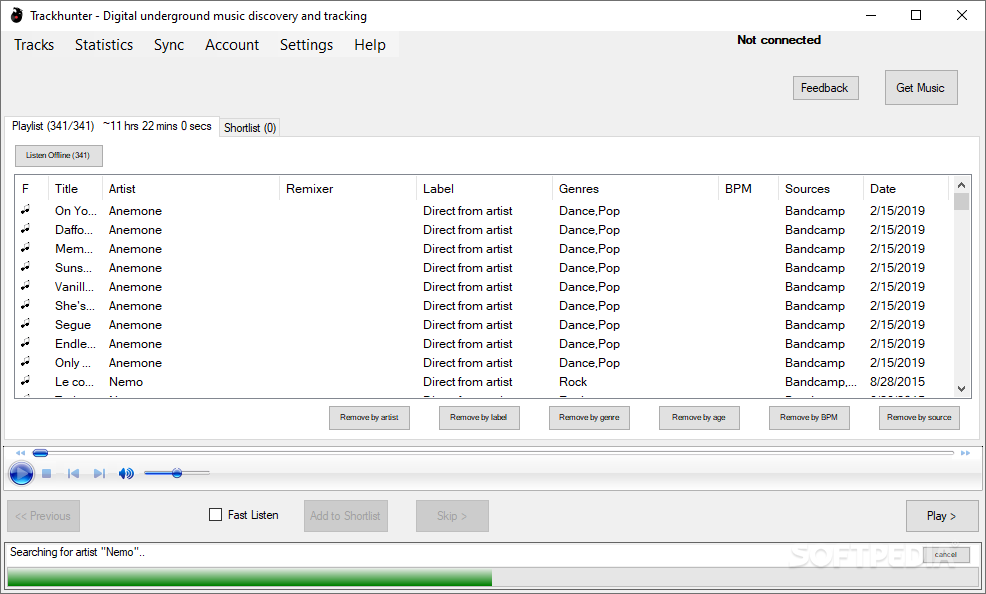This screenshot has width=986, height=594.
Task: Click the music note icon for Suns... track
Action: (26, 267)
